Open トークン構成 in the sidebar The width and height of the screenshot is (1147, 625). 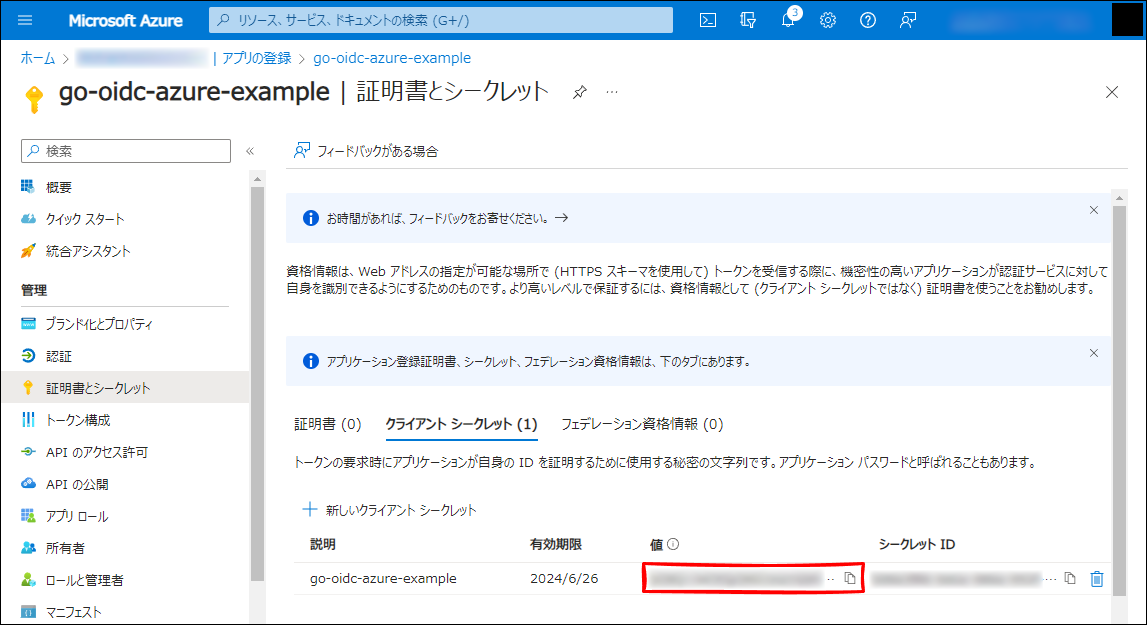click(78, 420)
